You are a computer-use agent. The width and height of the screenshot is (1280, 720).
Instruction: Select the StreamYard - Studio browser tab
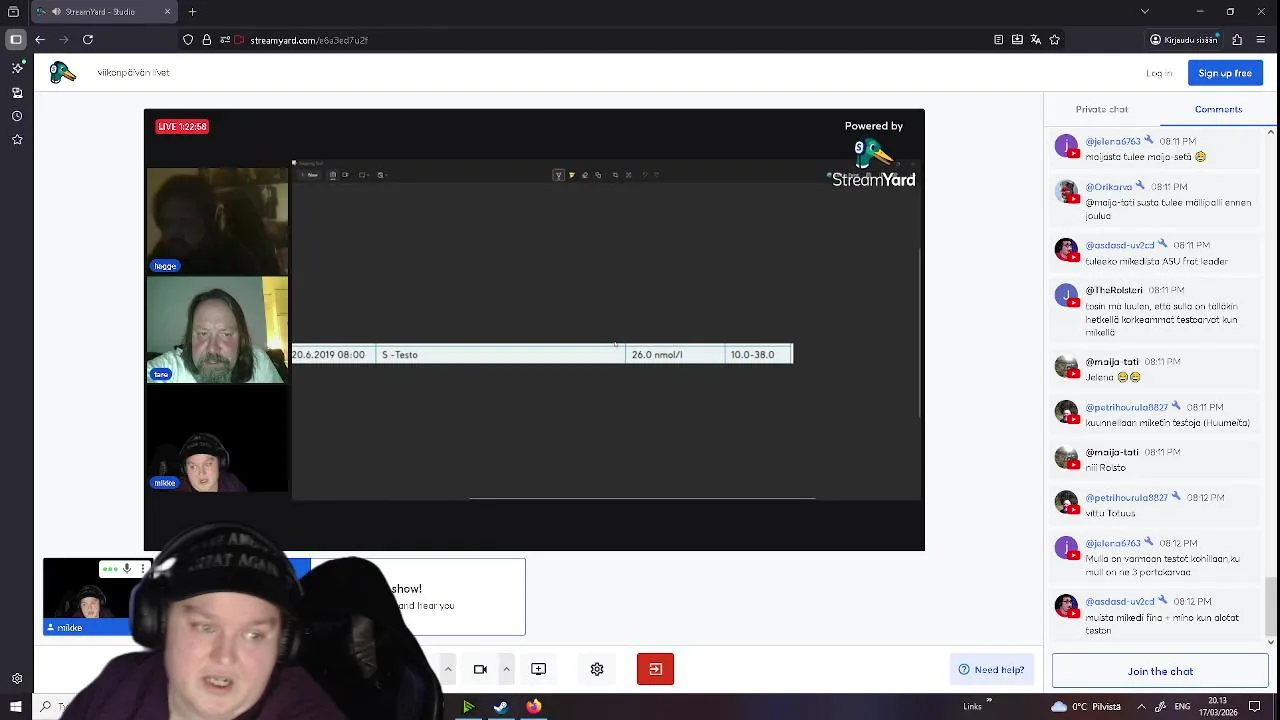point(104,12)
